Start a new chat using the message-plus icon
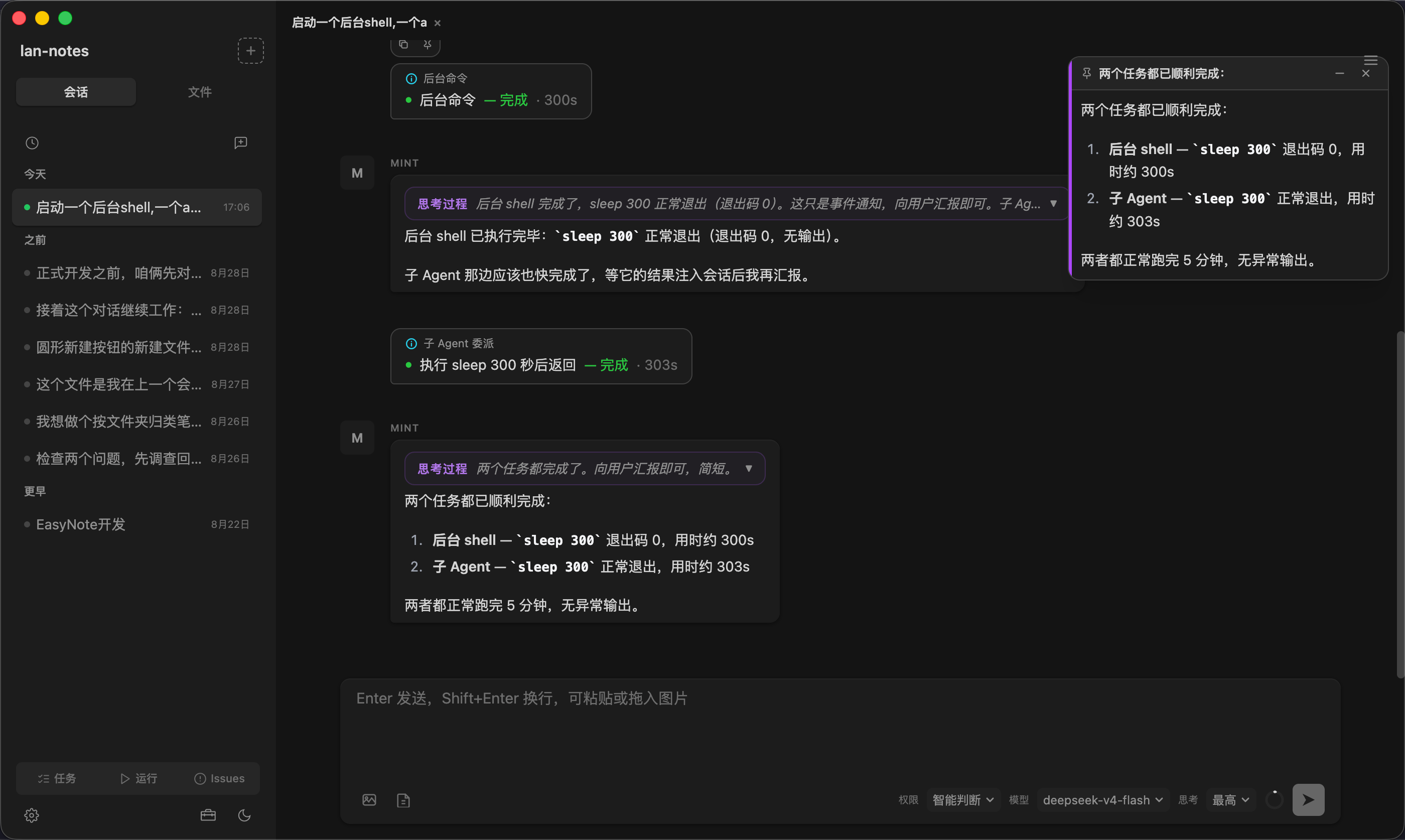Image resolution: width=1405 pixels, height=840 pixels. (240, 143)
